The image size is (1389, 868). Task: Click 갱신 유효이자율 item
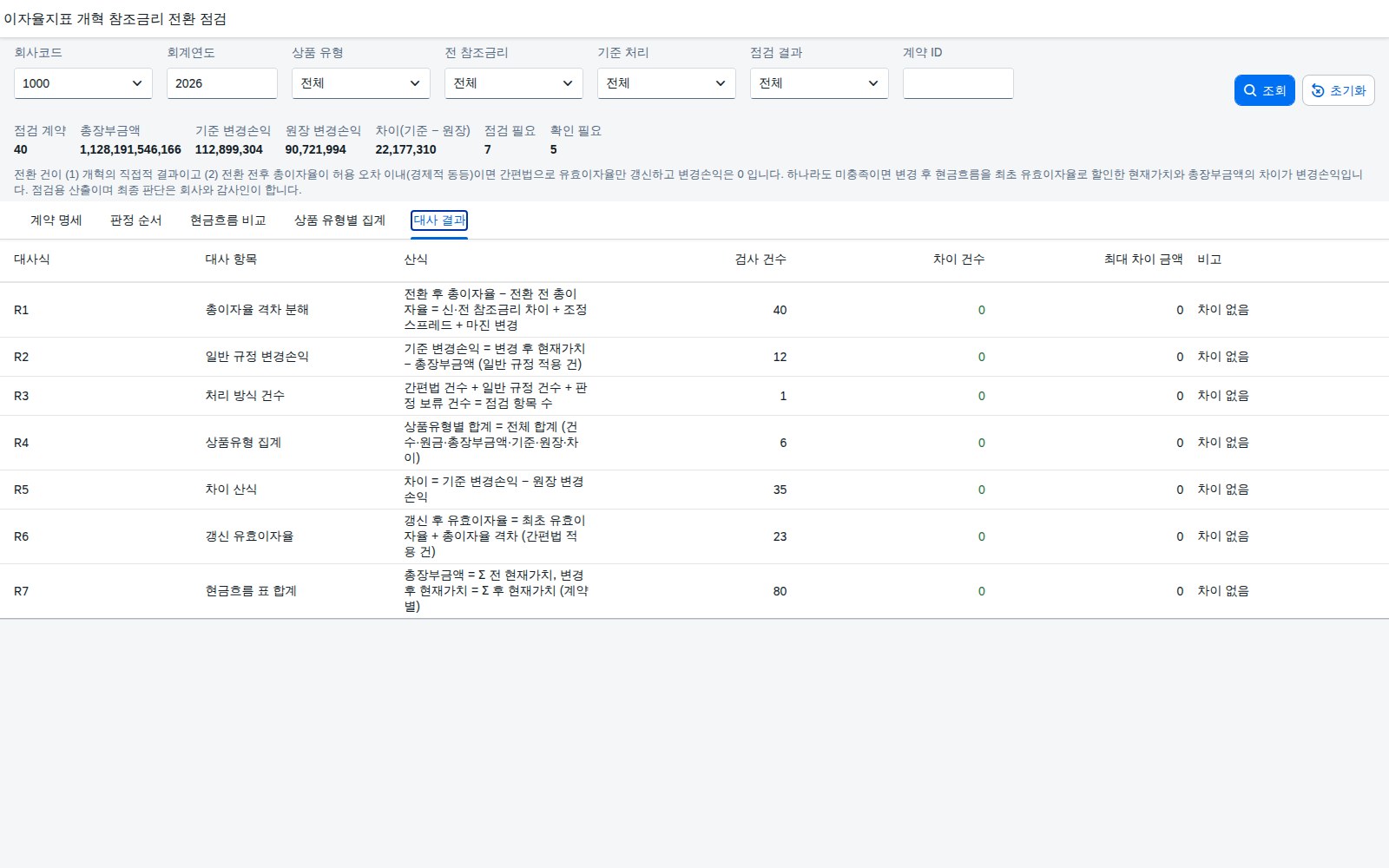click(249, 536)
